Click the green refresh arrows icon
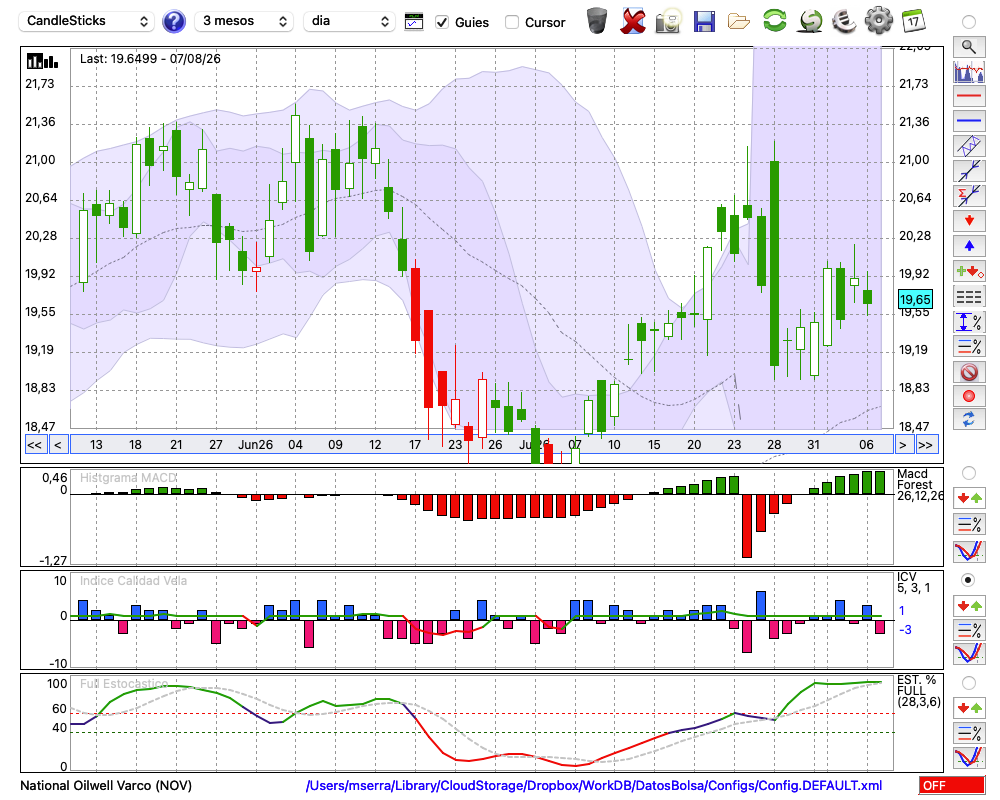Image resolution: width=1000 pixels, height=800 pixels. click(x=774, y=21)
